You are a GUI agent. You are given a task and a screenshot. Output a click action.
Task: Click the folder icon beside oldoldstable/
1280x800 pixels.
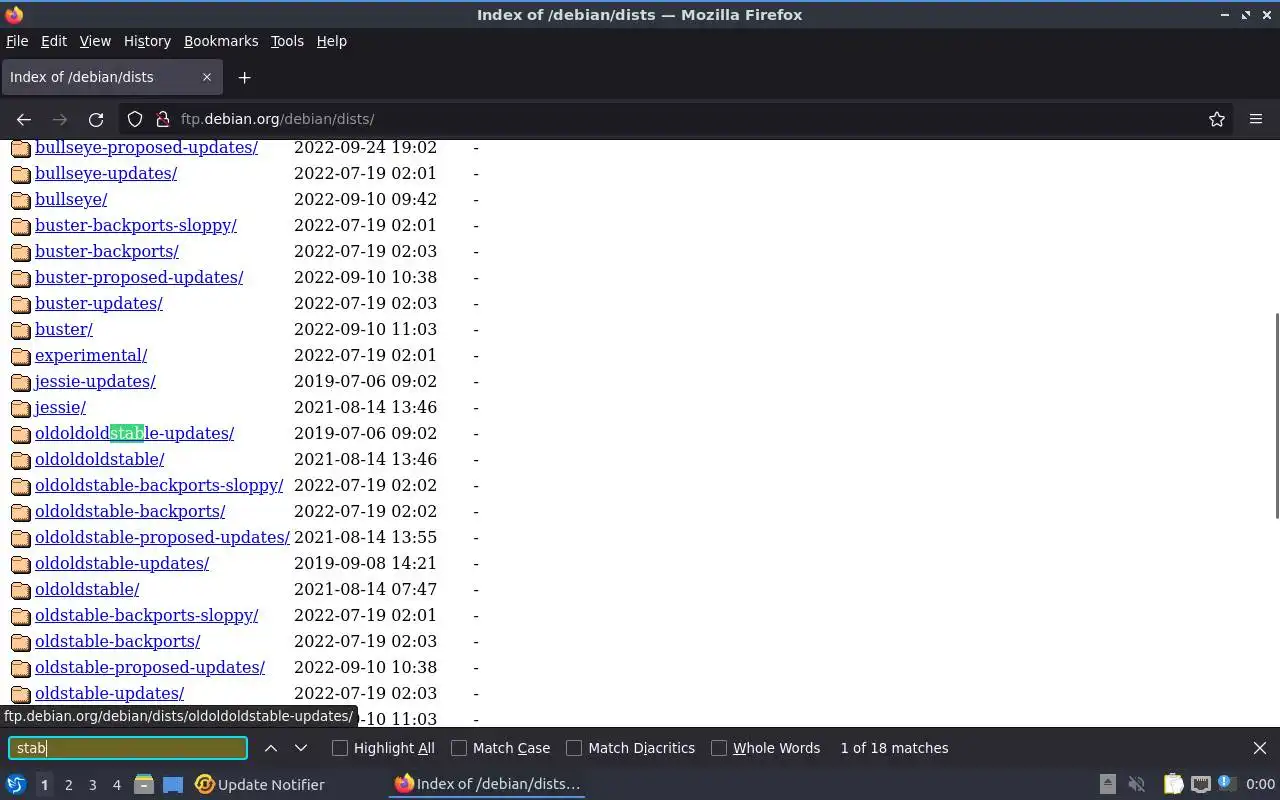(20, 590)
